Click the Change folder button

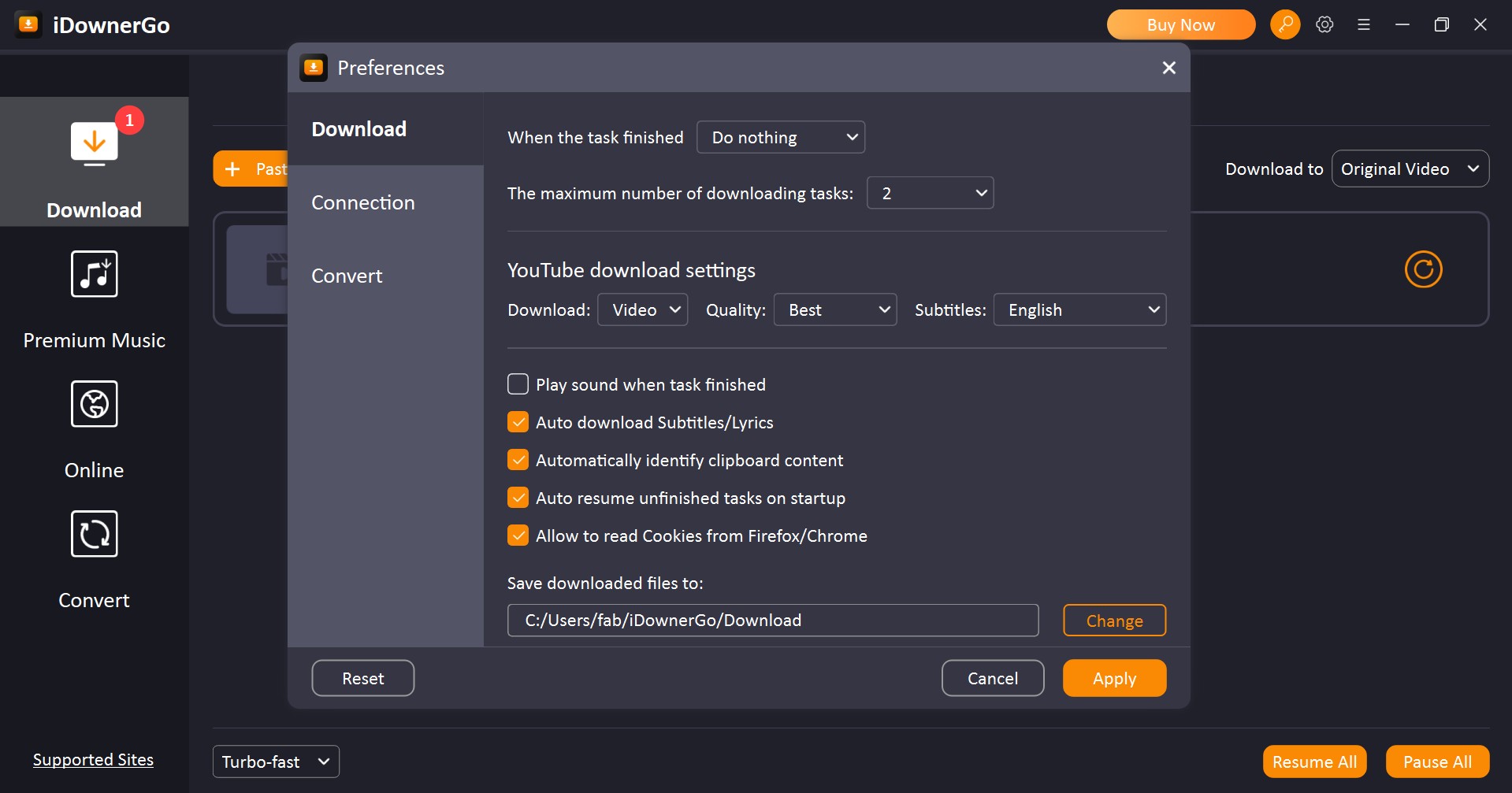click(1113, 621)
